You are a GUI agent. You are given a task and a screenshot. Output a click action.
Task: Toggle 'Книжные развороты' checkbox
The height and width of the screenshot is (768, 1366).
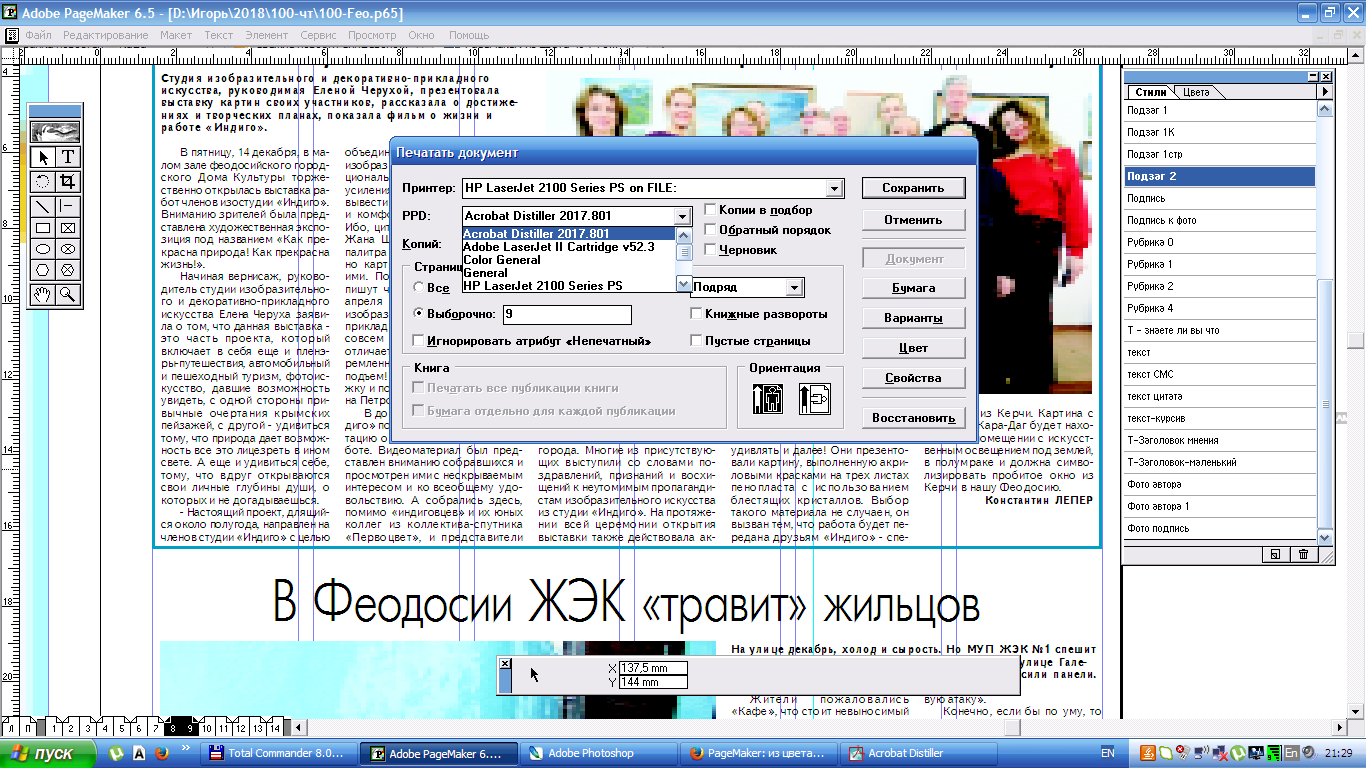tap(696, 314)
